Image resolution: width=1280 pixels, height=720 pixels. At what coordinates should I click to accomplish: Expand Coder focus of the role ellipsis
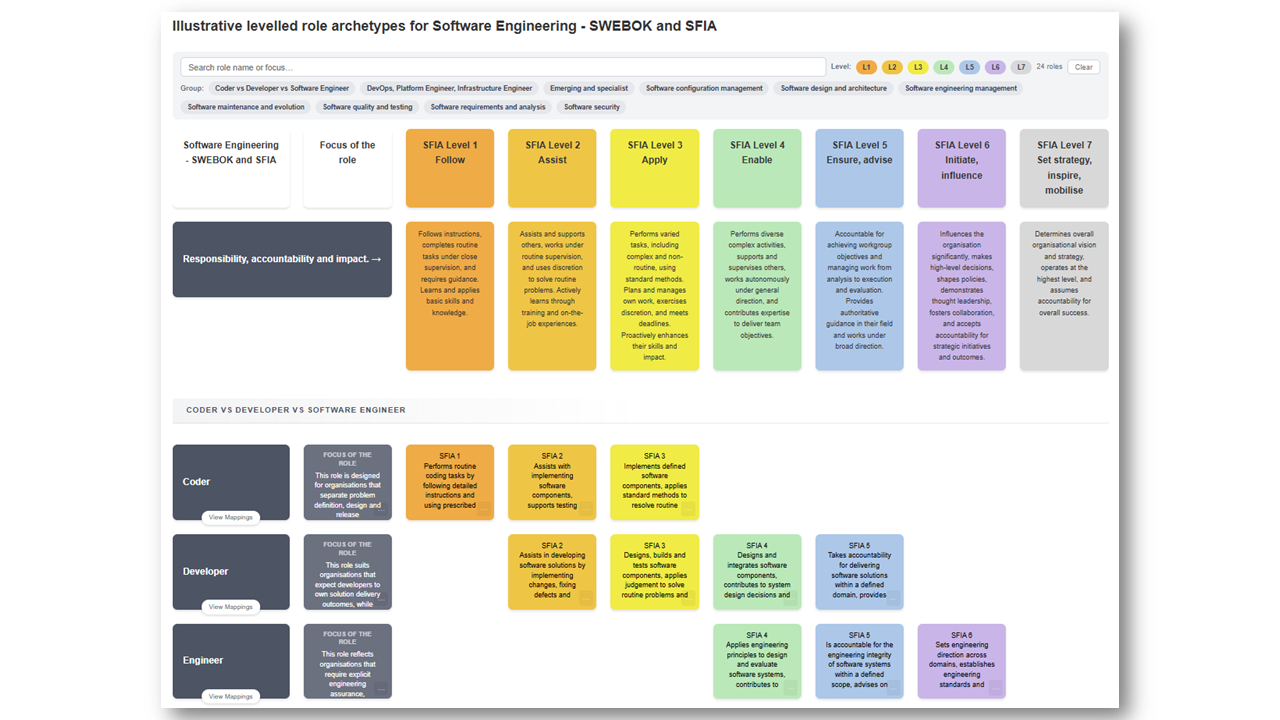[381, 509]
